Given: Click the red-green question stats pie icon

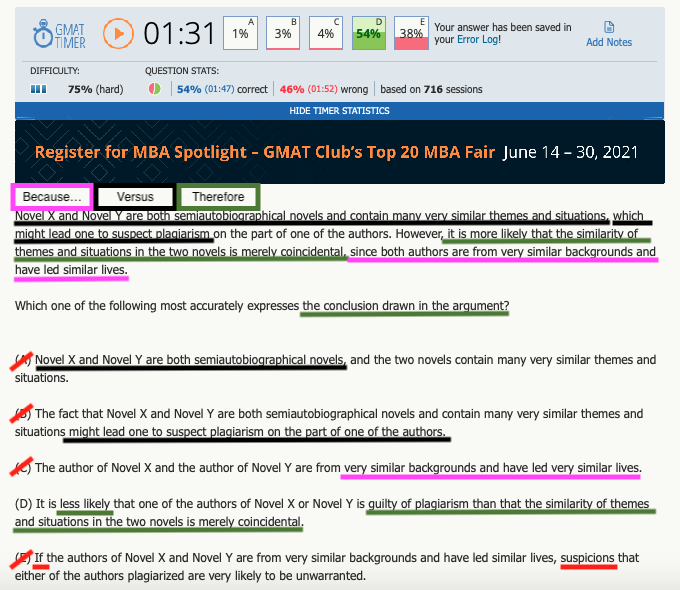Looking at the screenshot, I should coord(154,89).
